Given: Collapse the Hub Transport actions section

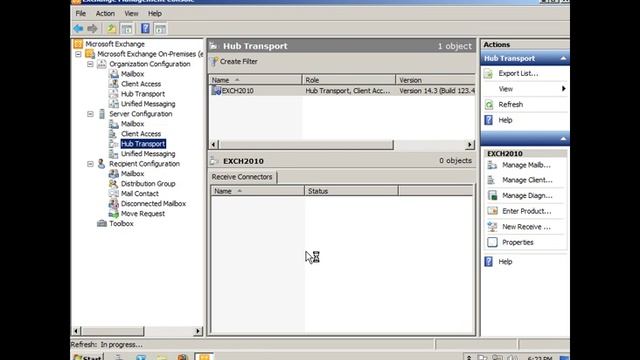Looking at the screenshot, I should (563, 58).
